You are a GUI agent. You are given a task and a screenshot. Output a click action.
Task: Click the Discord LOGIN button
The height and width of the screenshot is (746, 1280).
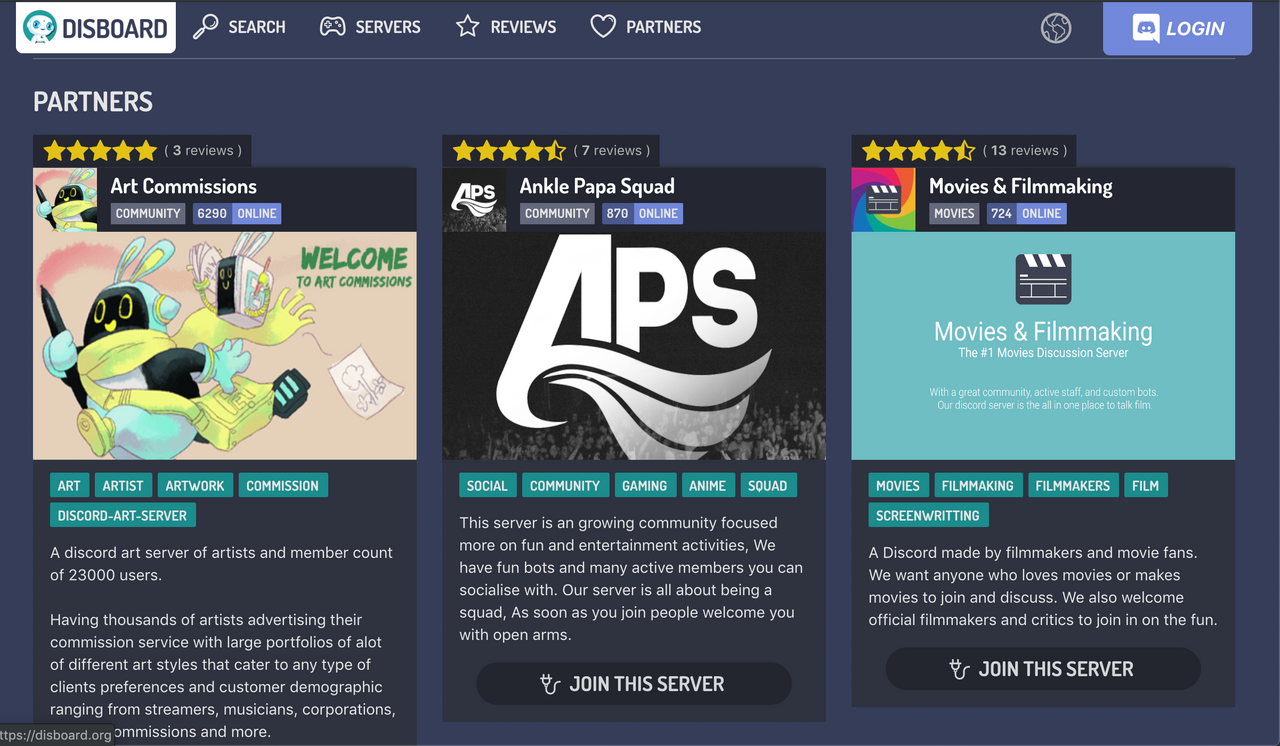[x=1177, y=28]
